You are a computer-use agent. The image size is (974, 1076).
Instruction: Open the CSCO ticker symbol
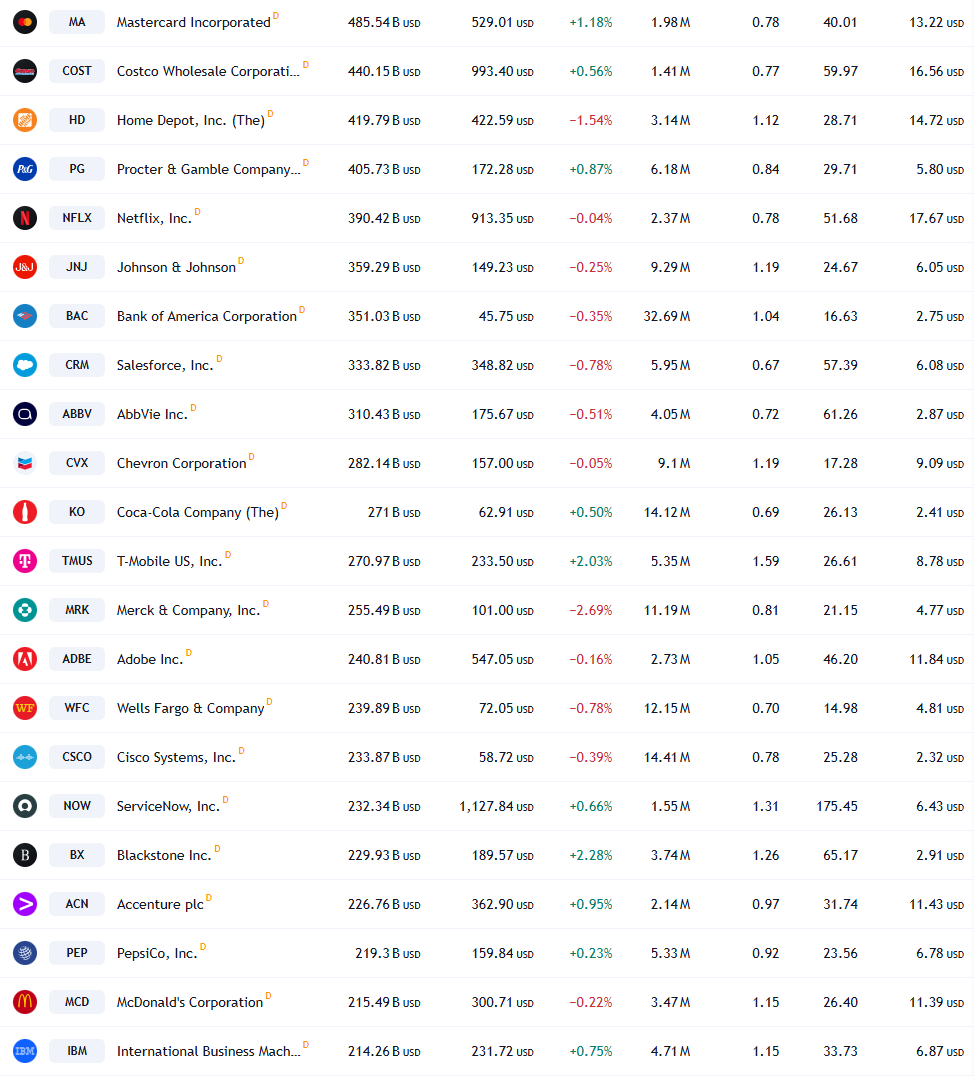[77, 757]
